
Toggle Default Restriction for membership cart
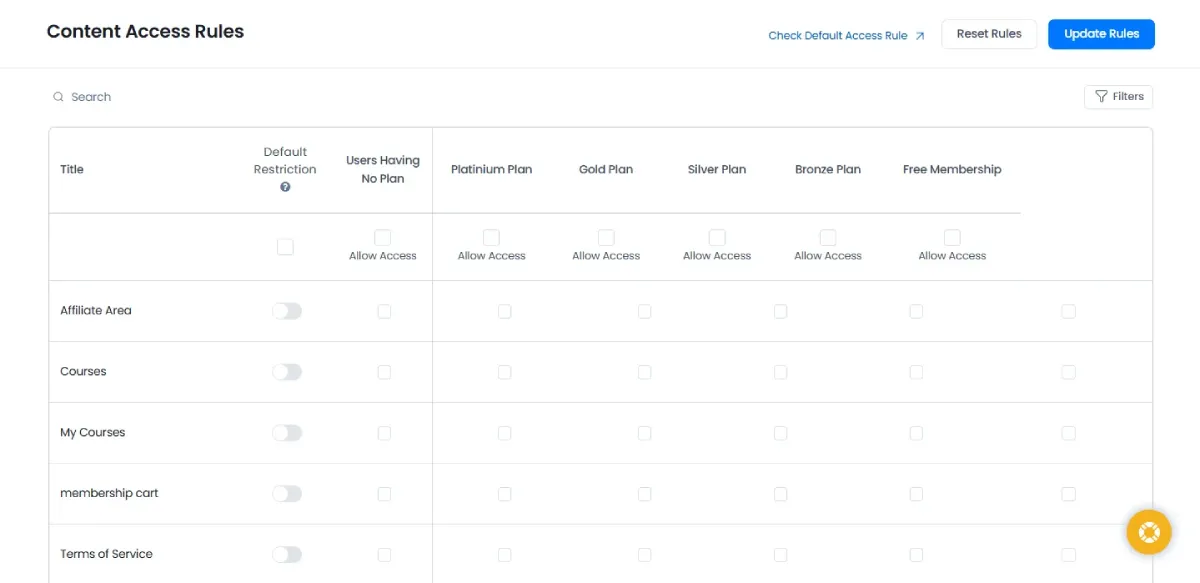click(x=286, y=494)
